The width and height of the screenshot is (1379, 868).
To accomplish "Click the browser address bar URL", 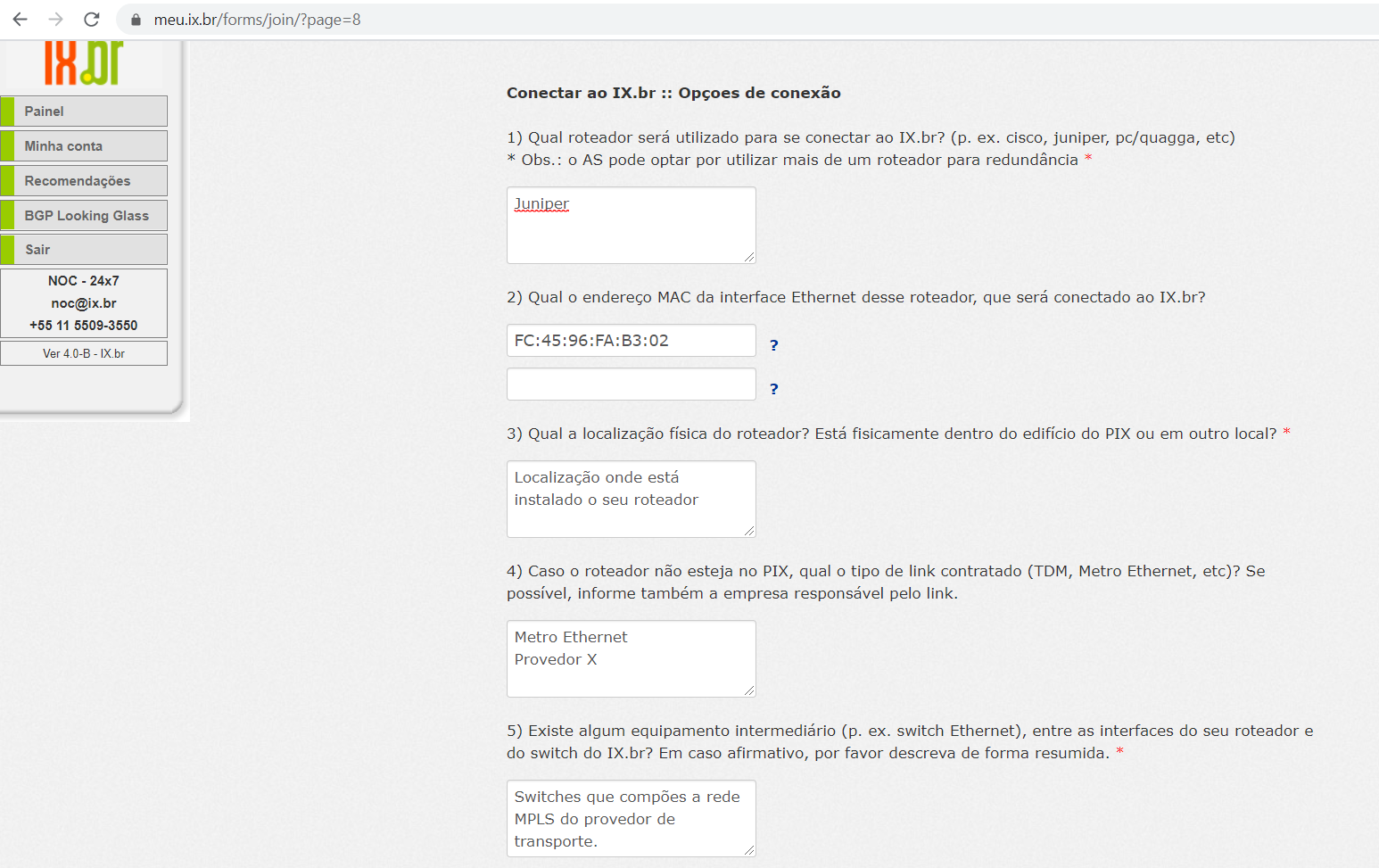I will [x=257, y=20].
